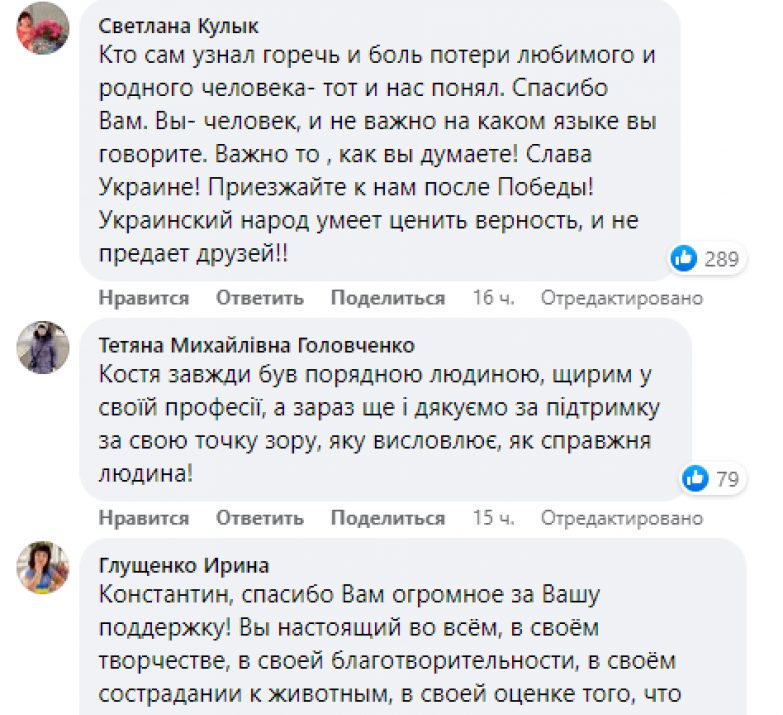
Task: Click the like icon showing 79 reactions
Action: click(x=695, y=479)
